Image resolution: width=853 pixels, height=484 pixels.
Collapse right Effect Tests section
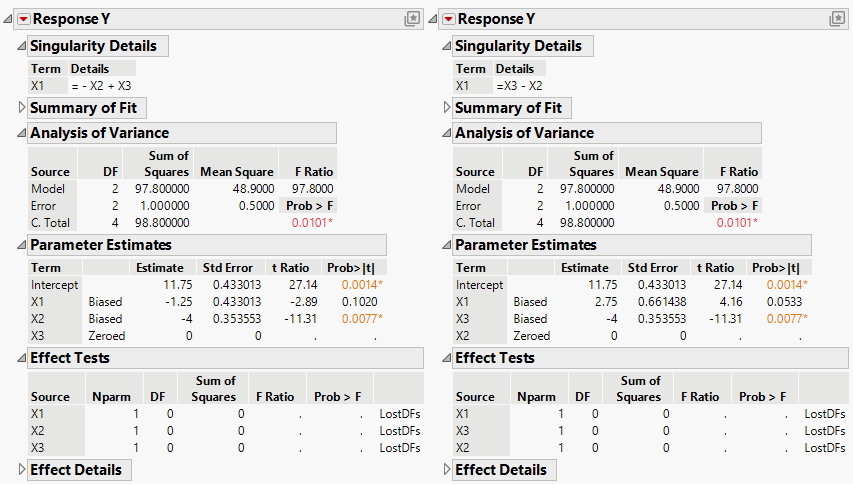[x=447, y=358]
